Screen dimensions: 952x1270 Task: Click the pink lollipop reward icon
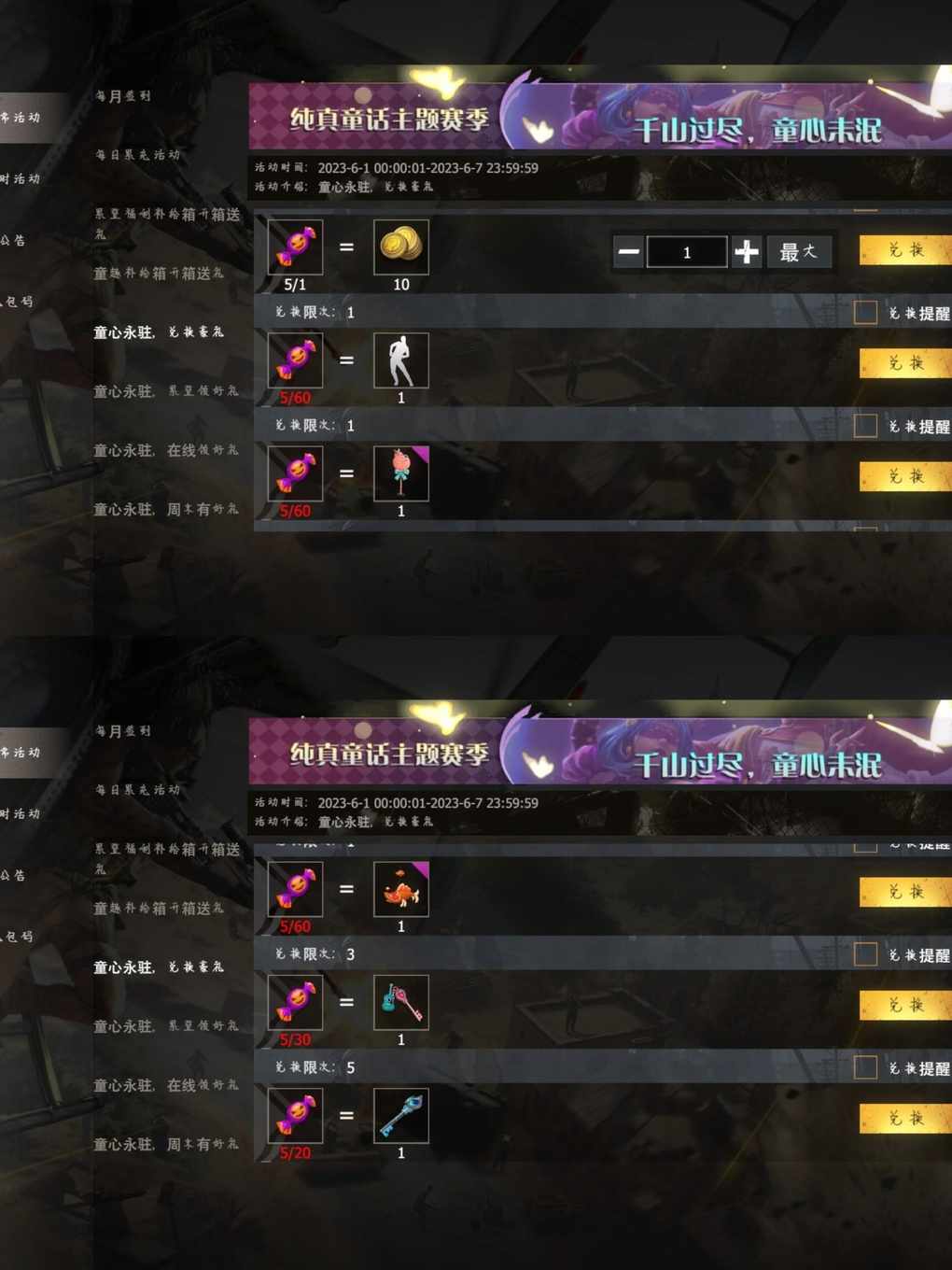[401, 473]
